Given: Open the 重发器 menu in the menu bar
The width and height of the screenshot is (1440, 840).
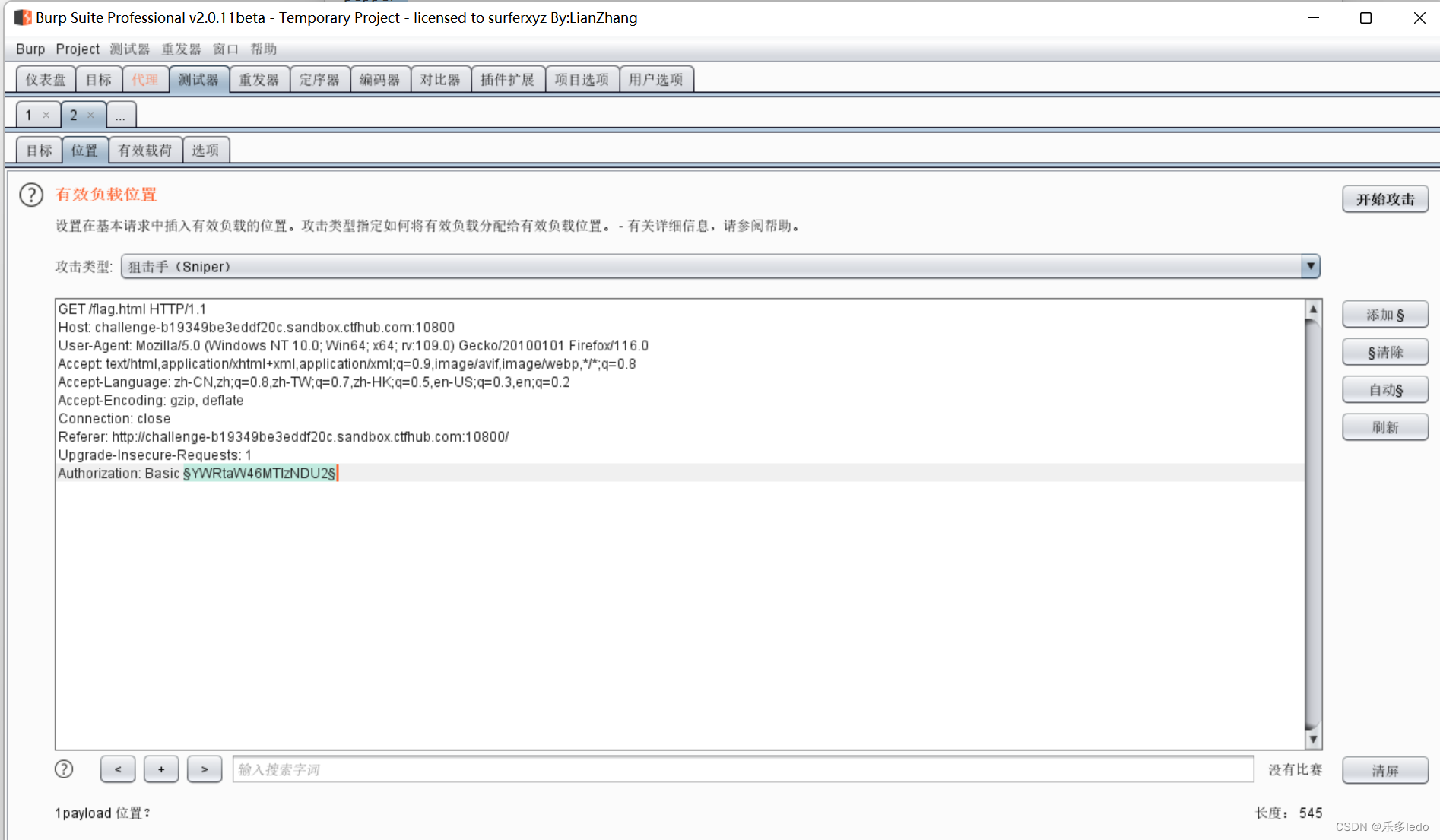Looking at the screenshot, I should point(181,49).
